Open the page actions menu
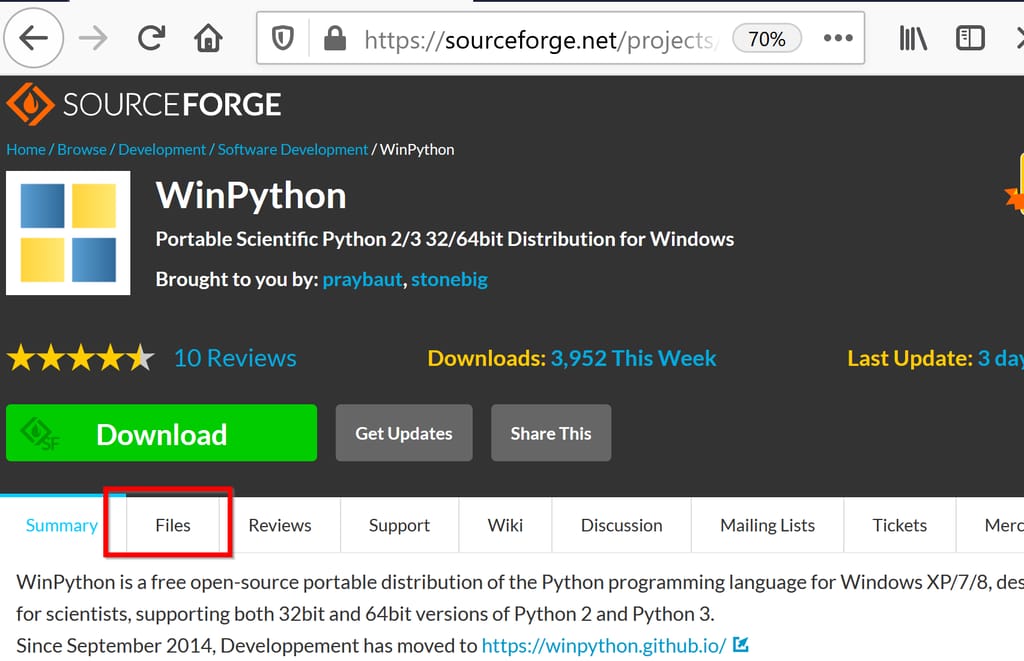 pos(837,37)
